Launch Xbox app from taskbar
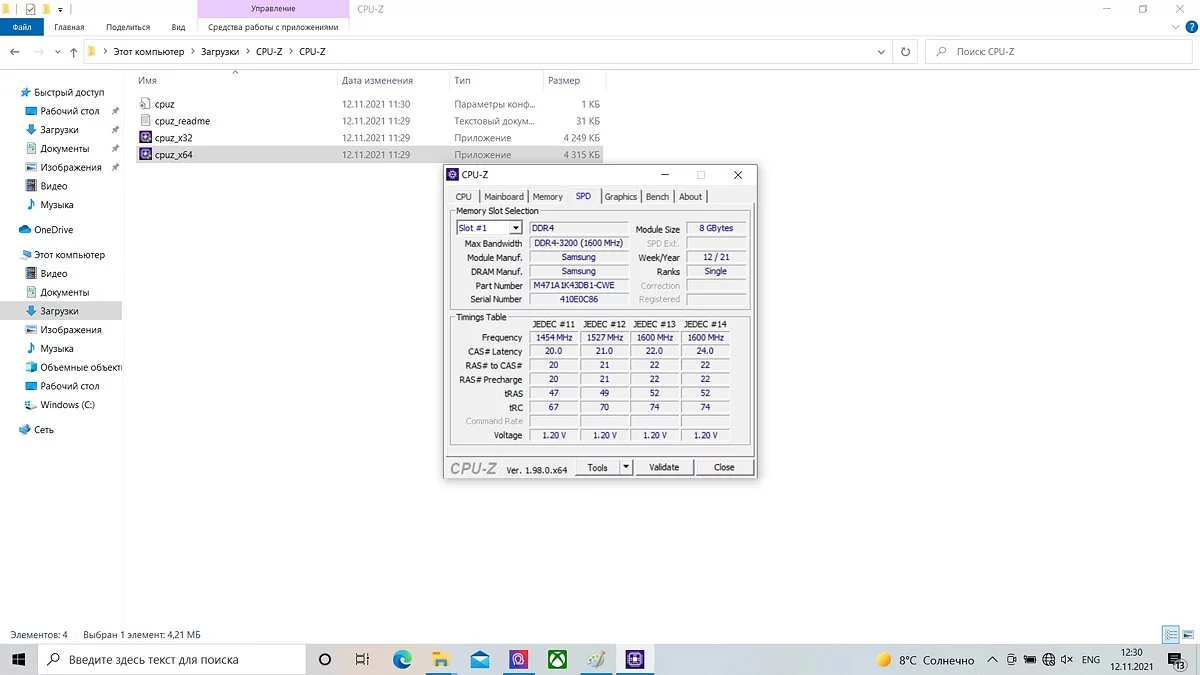 point(557,660)
